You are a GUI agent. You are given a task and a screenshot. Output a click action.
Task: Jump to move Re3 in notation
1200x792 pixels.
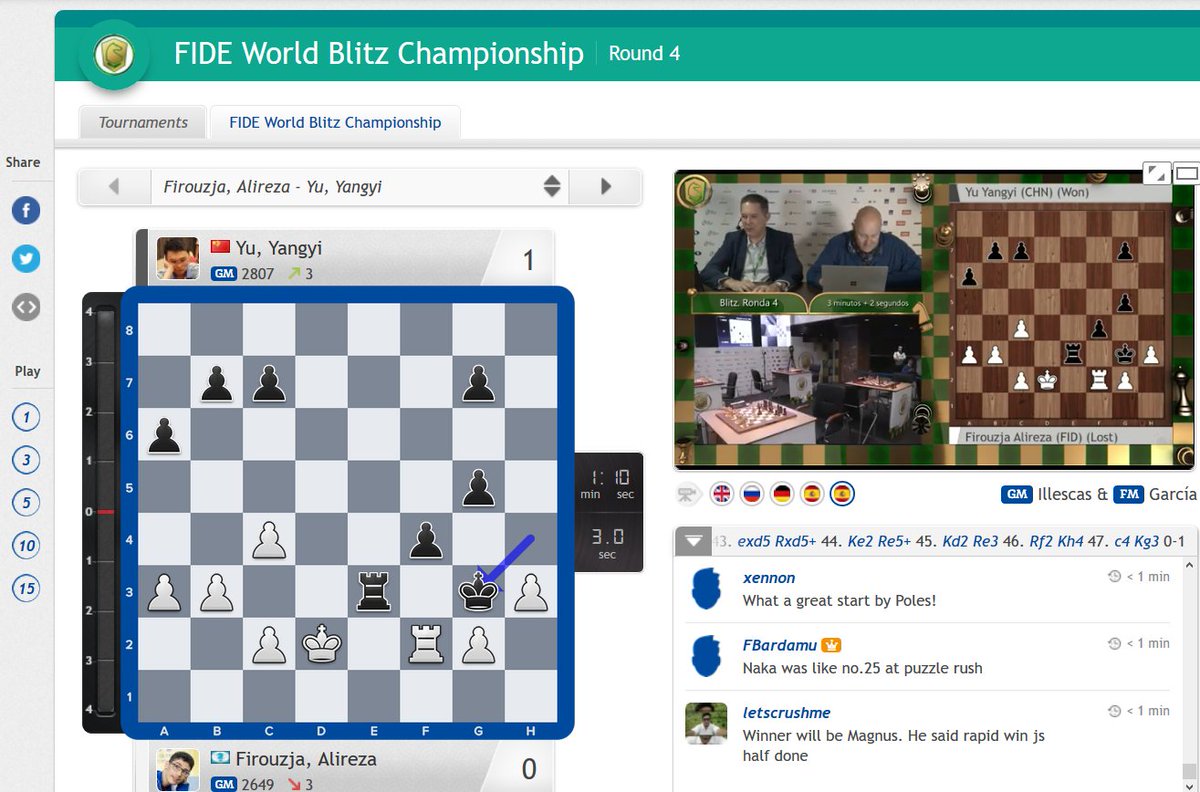986,542
